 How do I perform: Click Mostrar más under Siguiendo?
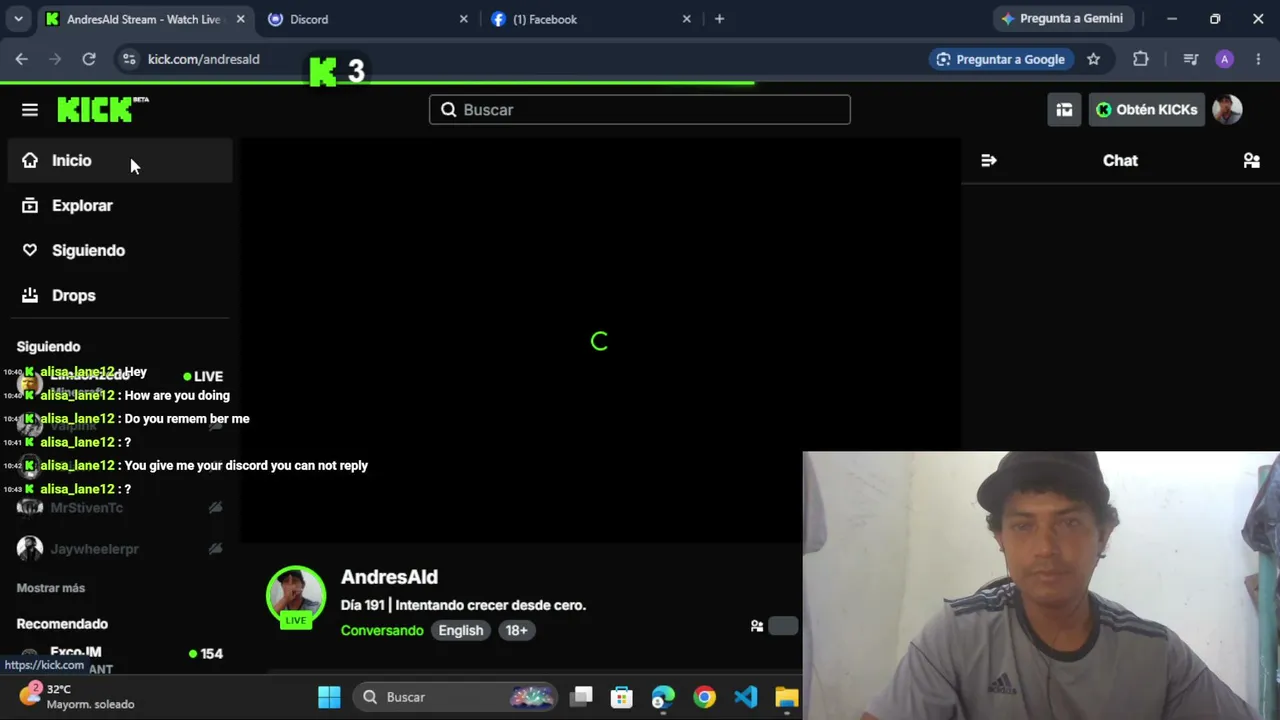pos(51,588)
